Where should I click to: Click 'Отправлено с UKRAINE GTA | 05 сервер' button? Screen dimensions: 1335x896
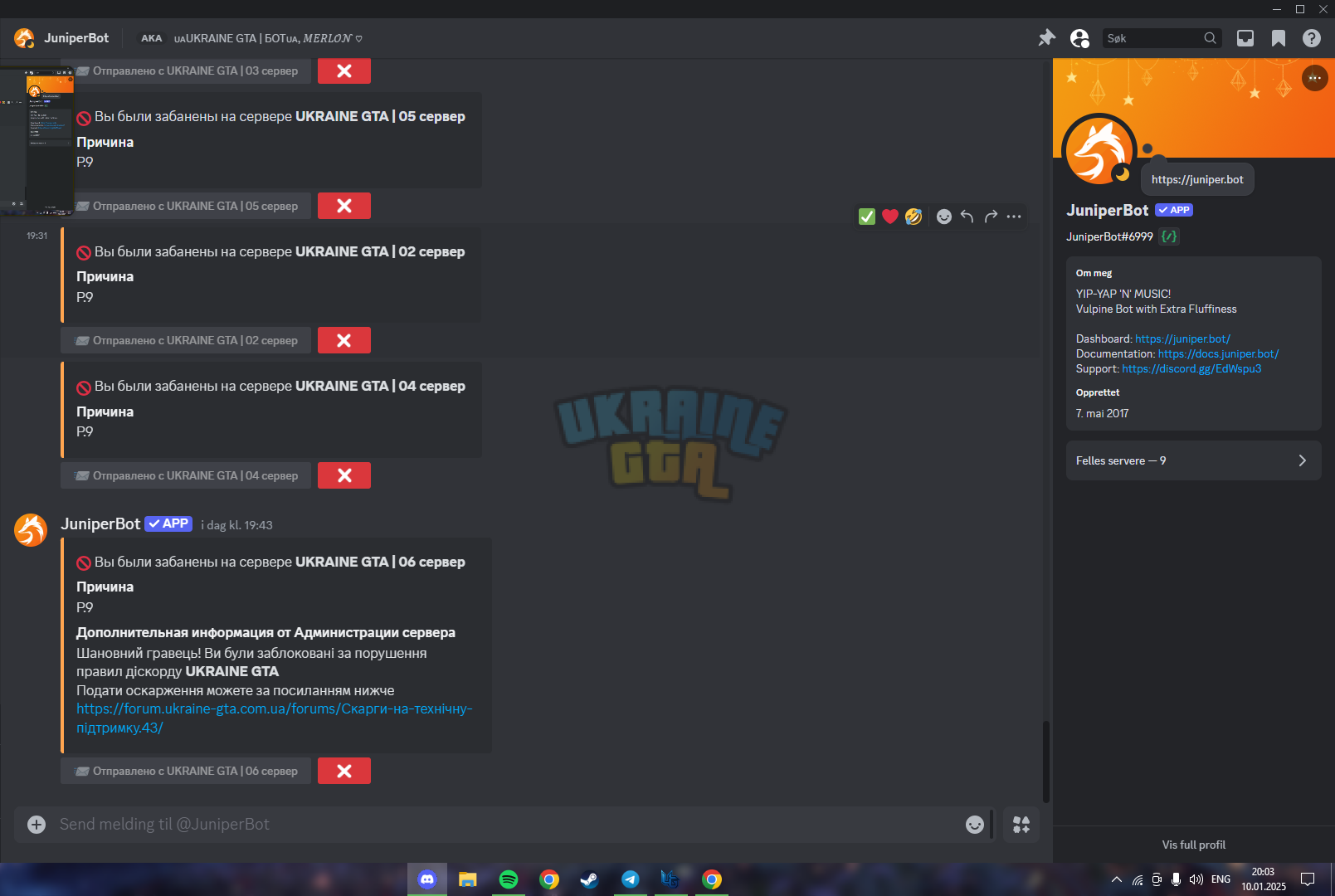coord(186,206)
